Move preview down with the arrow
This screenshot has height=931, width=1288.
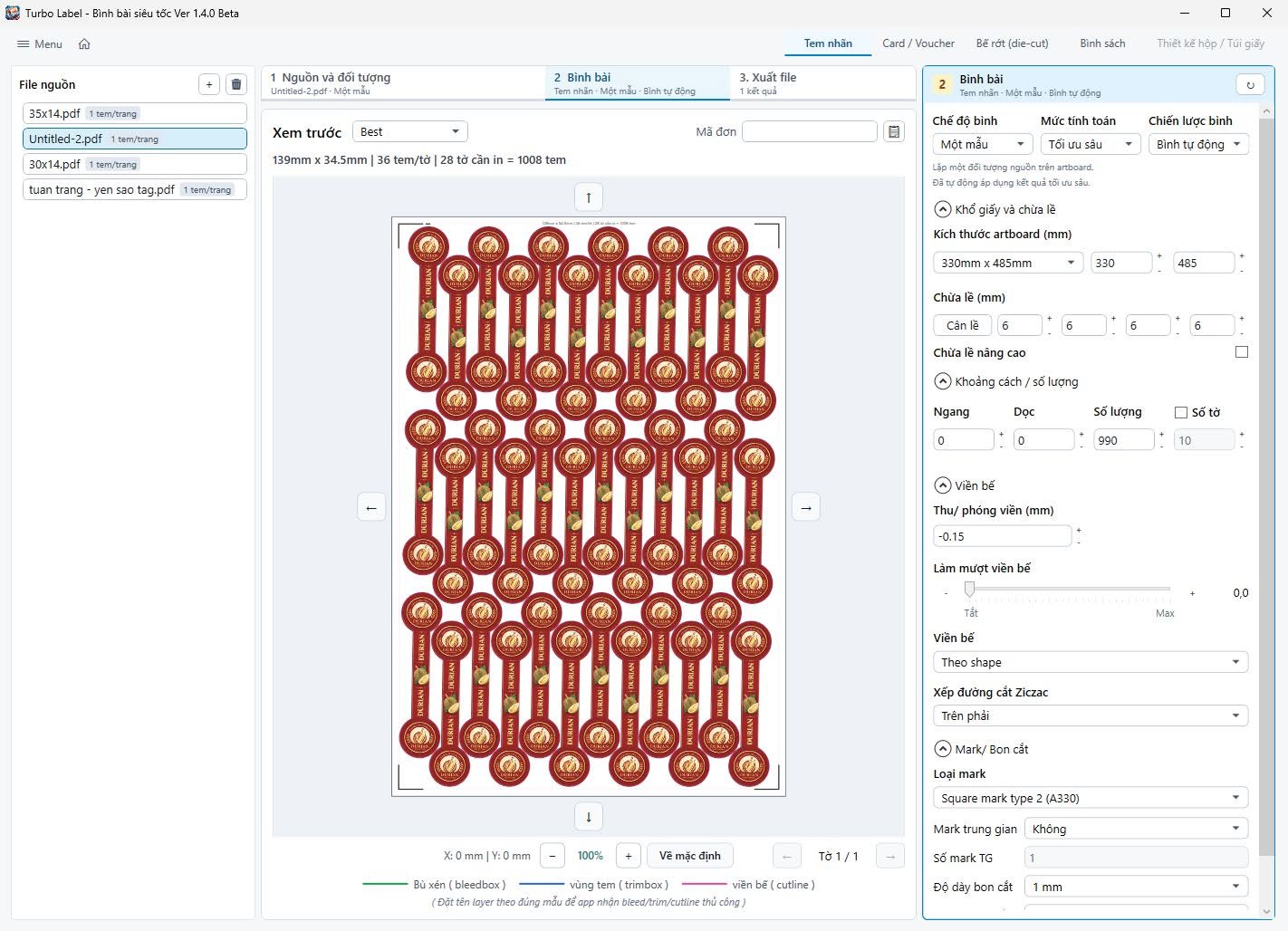[x=589, y=817]
